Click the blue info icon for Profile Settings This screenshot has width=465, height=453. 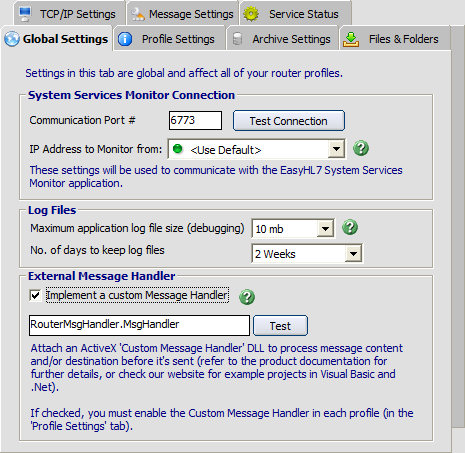point(125,39)
